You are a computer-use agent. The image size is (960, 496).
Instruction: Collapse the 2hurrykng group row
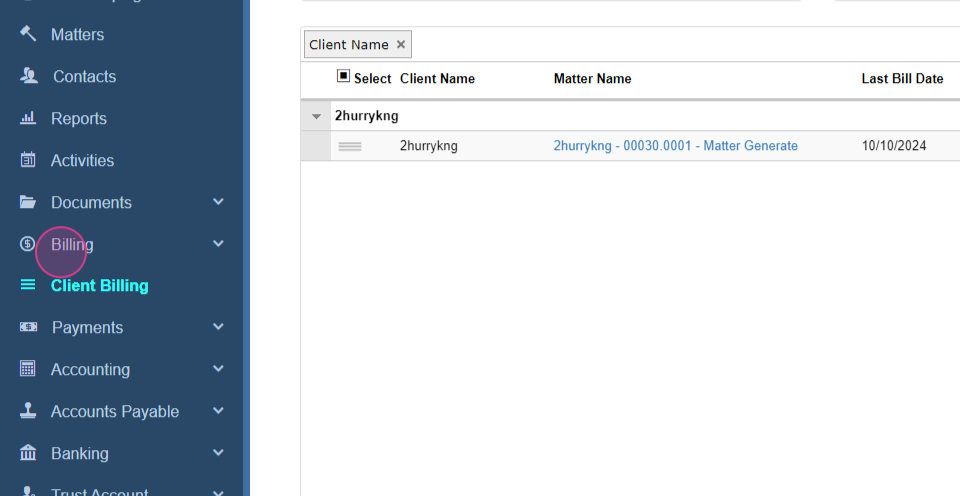click(317, 116)
